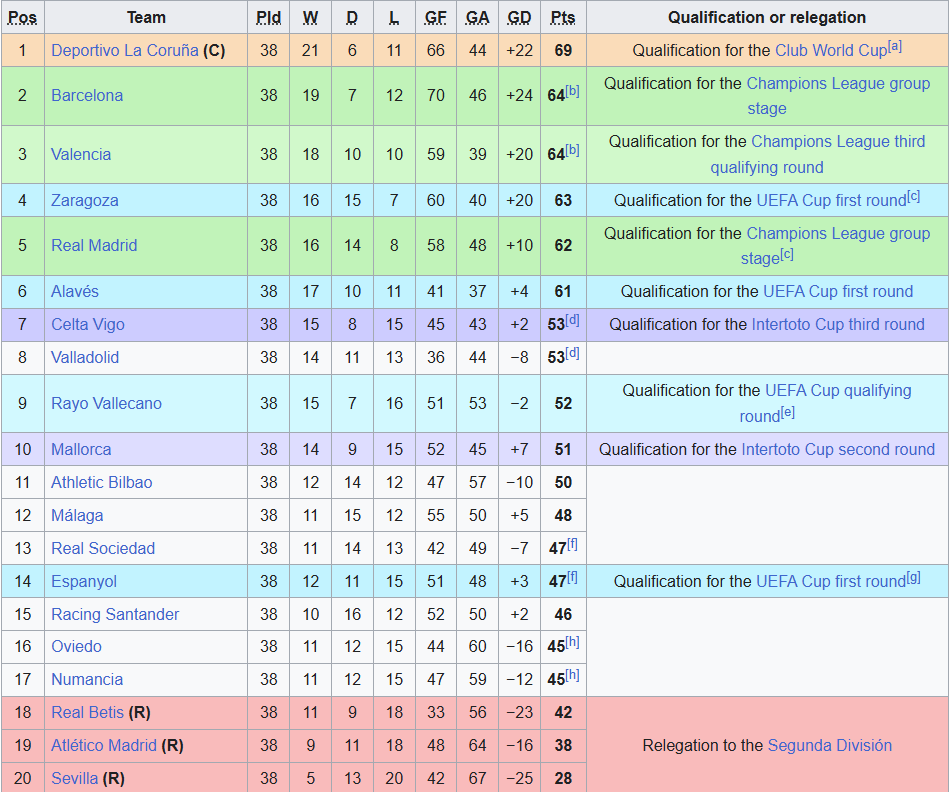Image resolution: width=949 pixels, height=792 pixels.
Task: Open the Barcelona team link
Action: click(x=87, y=96)
